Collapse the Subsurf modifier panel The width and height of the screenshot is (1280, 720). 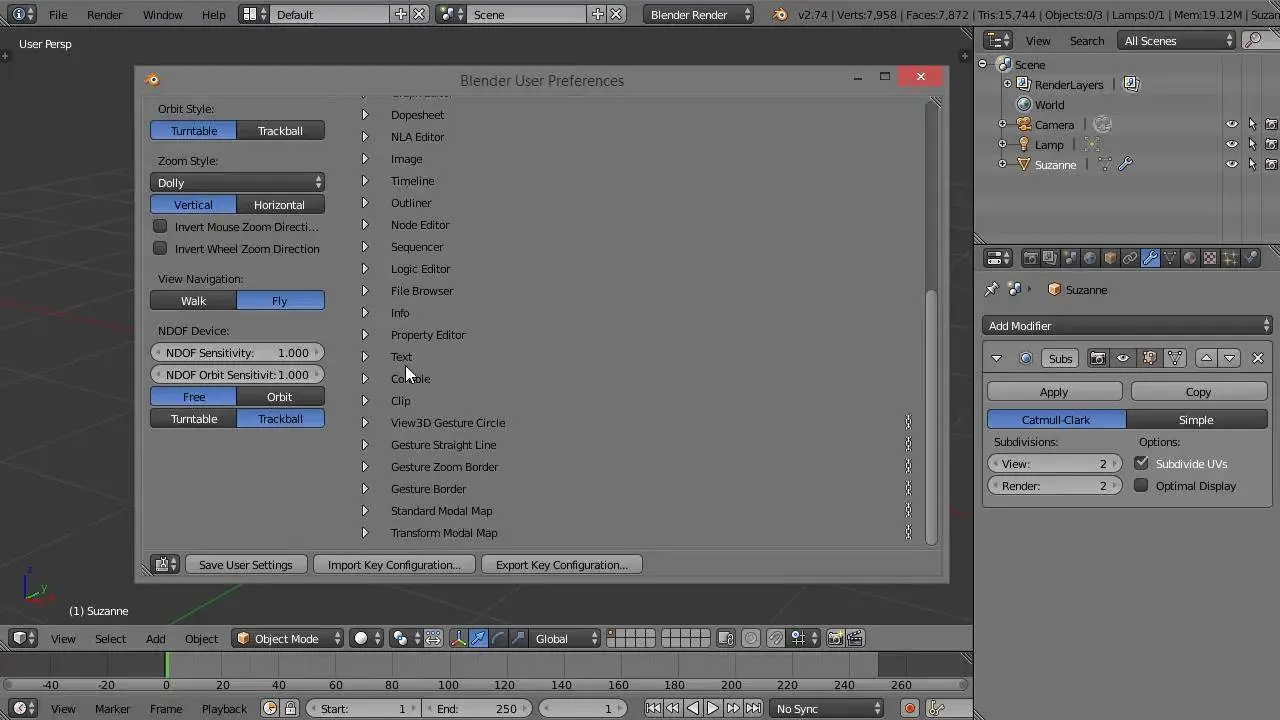[x=996, y=358]
